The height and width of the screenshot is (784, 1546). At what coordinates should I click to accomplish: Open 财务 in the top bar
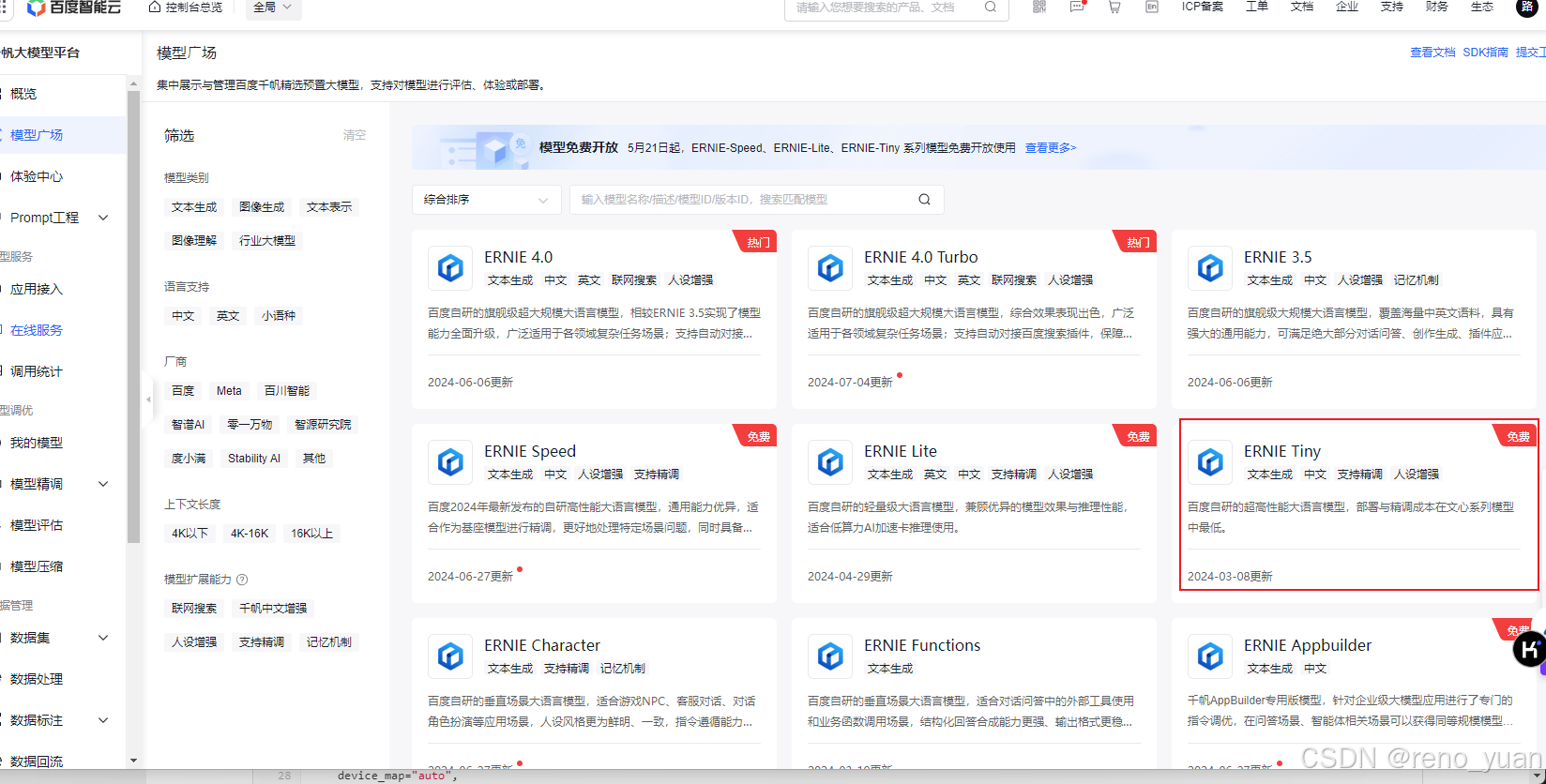click(x=1437, y=7)
